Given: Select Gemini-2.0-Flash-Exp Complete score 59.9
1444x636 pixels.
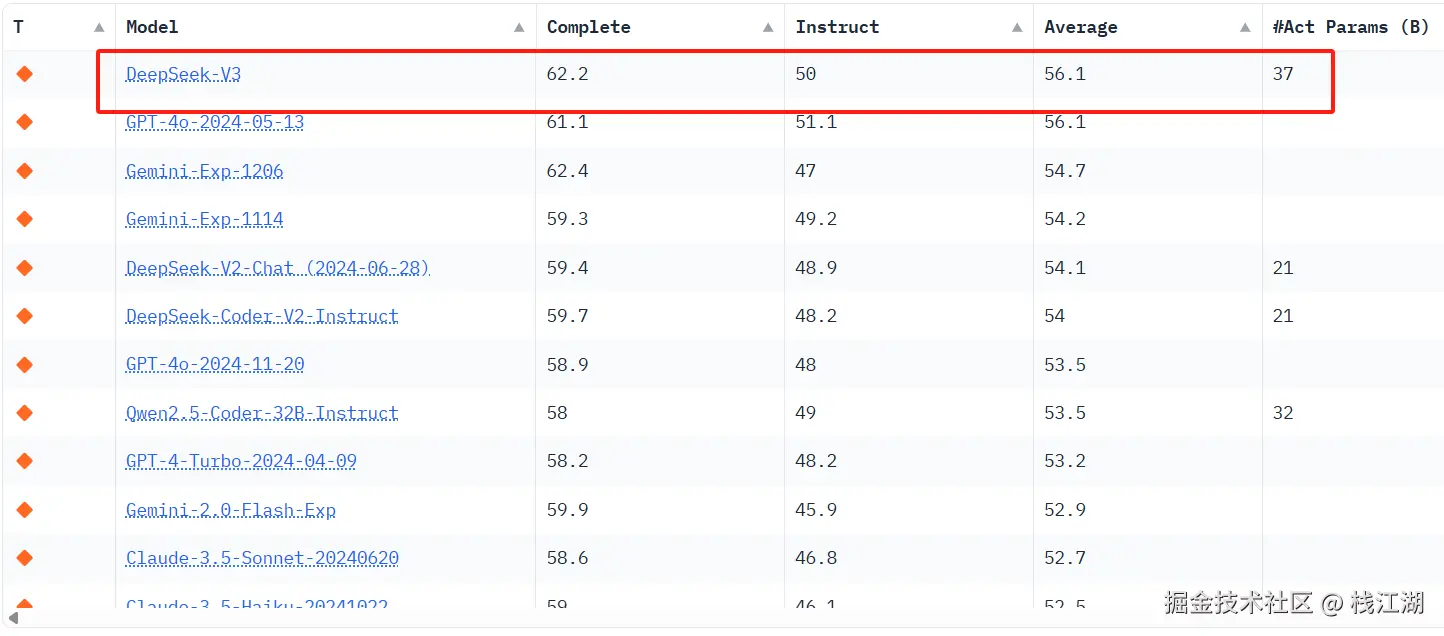Looking at the screenshot, I should point(567,510).
